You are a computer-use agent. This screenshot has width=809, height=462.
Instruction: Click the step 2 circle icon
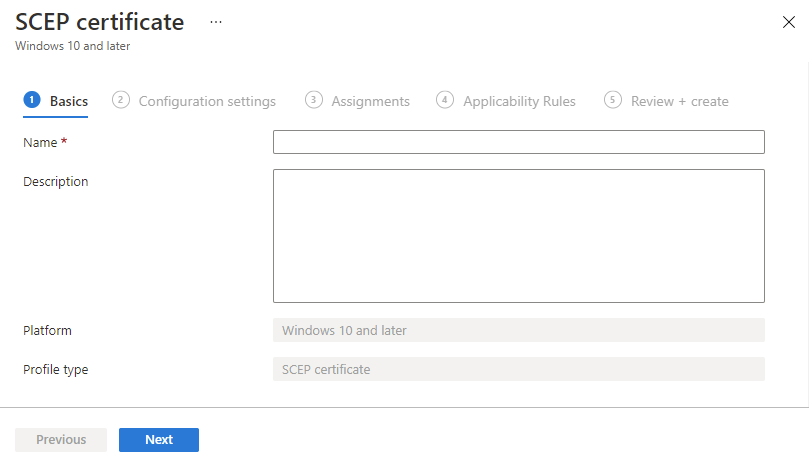point(121,100)
